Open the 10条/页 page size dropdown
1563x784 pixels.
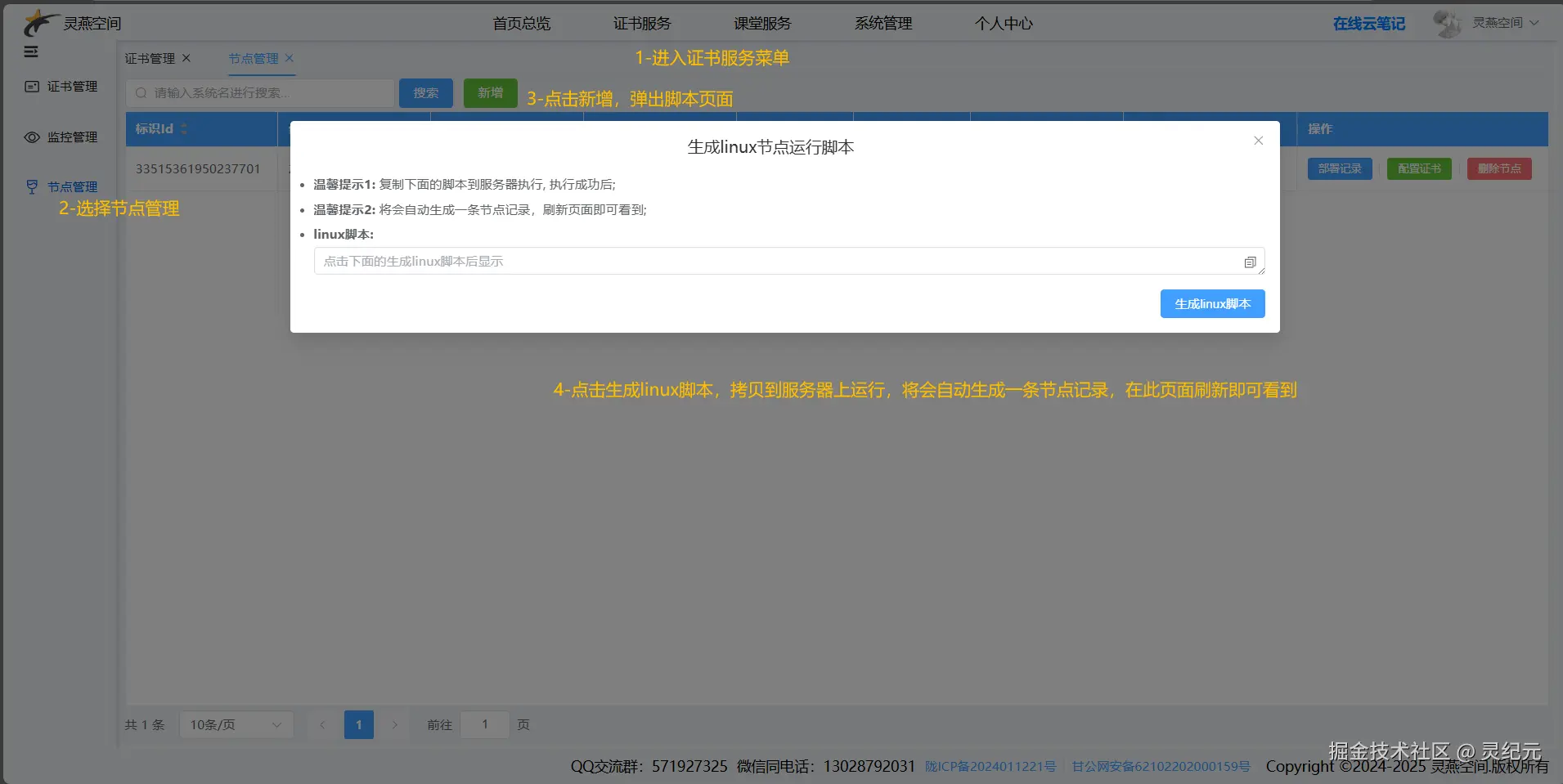236,724
